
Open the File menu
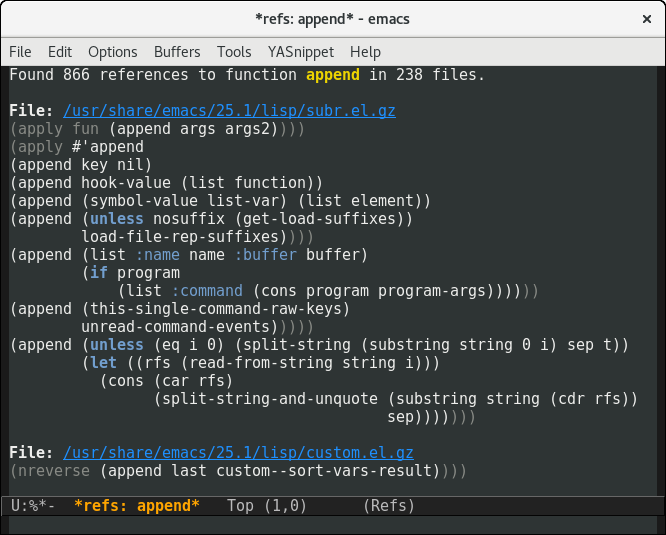coord(20,52)
